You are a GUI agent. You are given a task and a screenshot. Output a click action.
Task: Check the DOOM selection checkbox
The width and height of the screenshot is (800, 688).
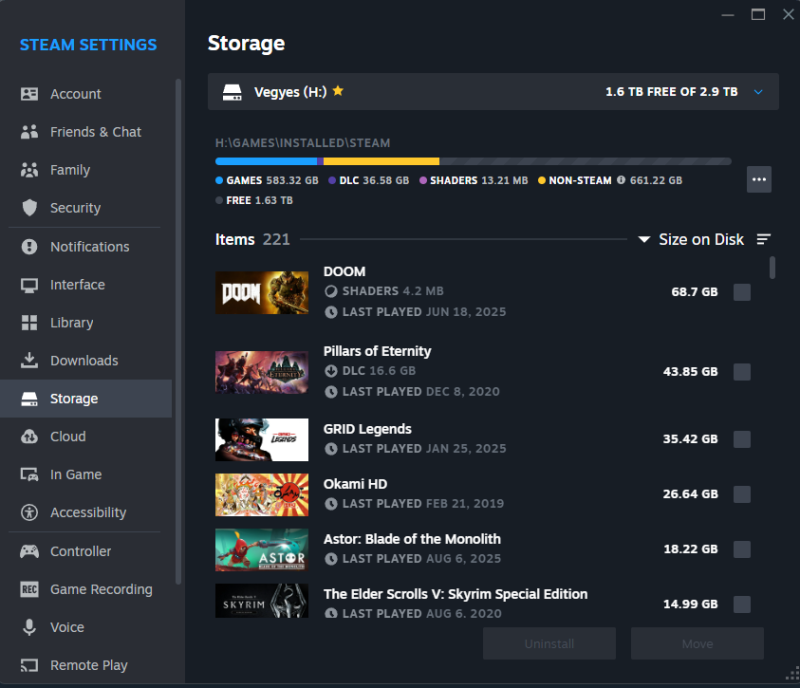pos(742,292)
